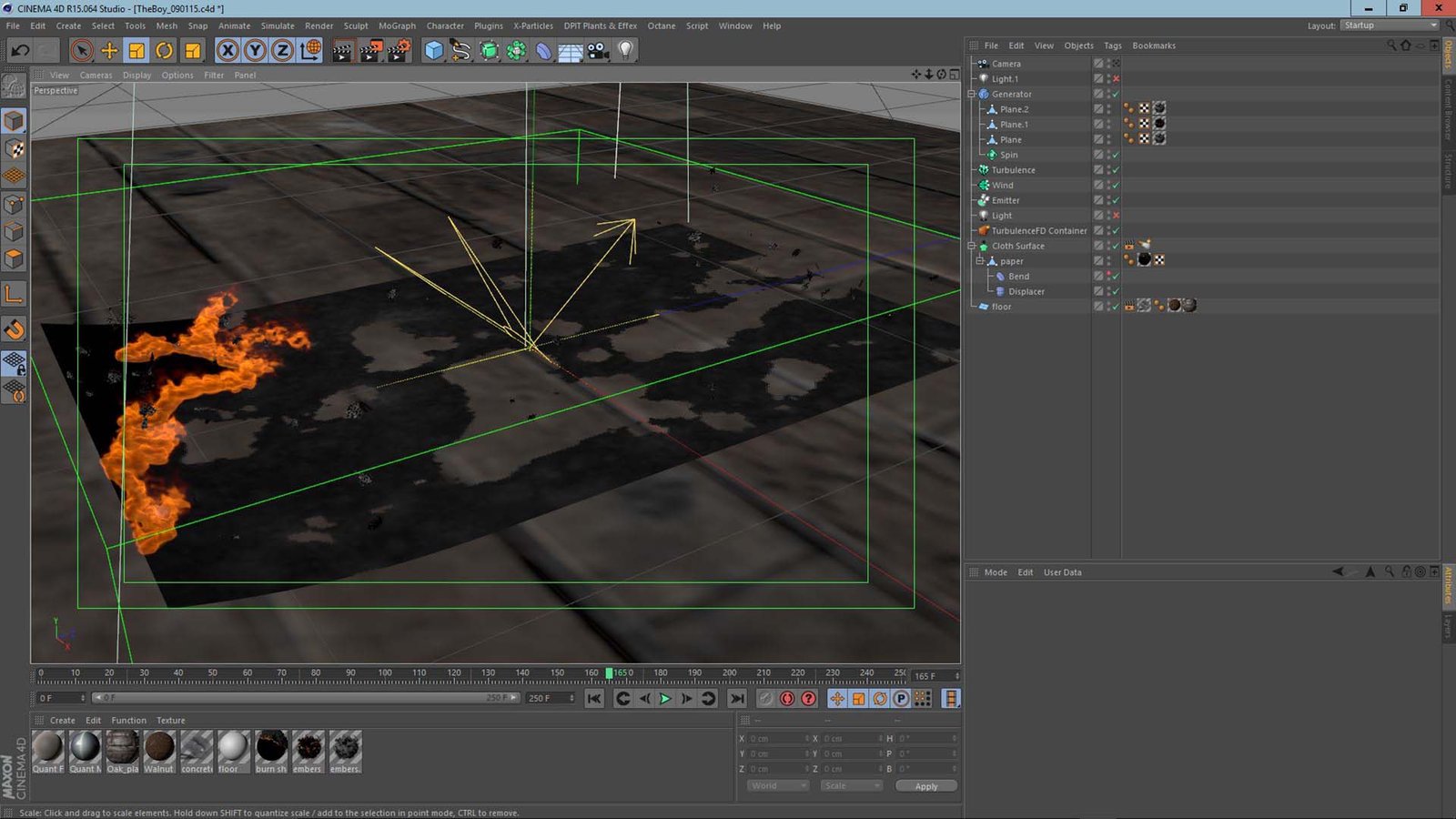Image resolution: width=1456 pixels, height=819 pixels.
Task: Click the Apply button in coordinates panel
Action: 925,786
